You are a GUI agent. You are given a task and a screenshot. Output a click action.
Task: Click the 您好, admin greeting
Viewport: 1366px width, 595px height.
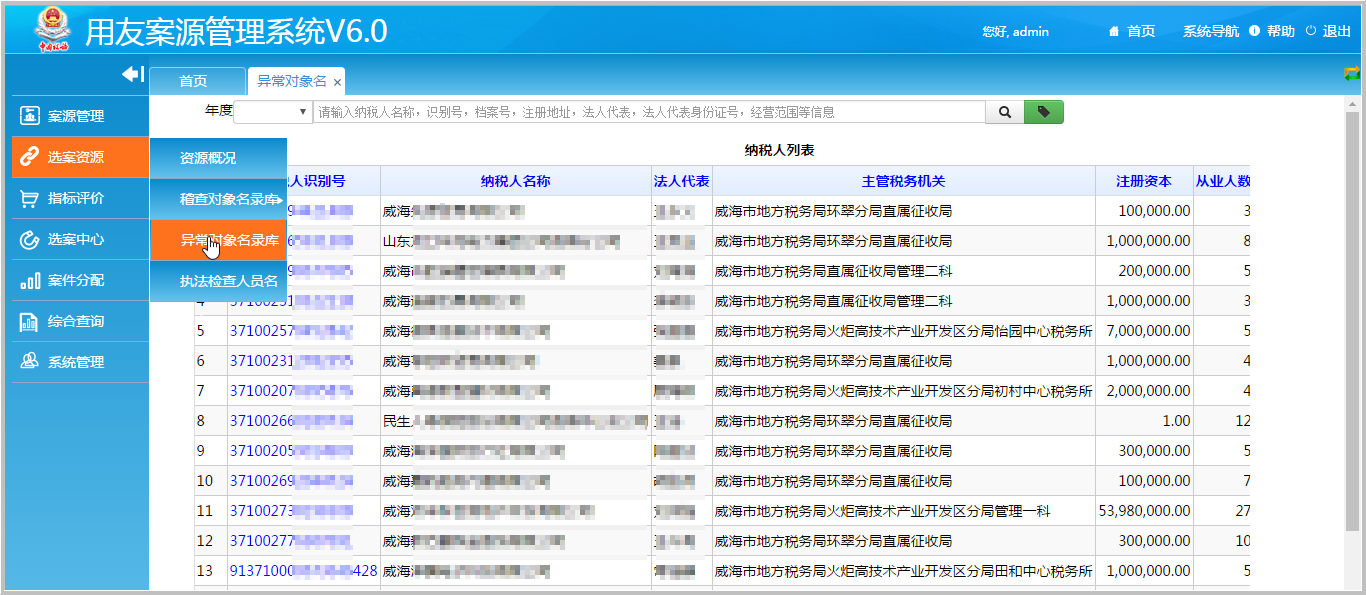pyautogui.click(x=1016, y=32)
